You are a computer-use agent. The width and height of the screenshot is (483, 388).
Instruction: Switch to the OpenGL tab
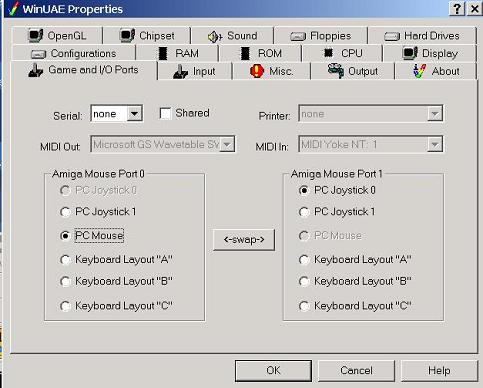[57, 36]
